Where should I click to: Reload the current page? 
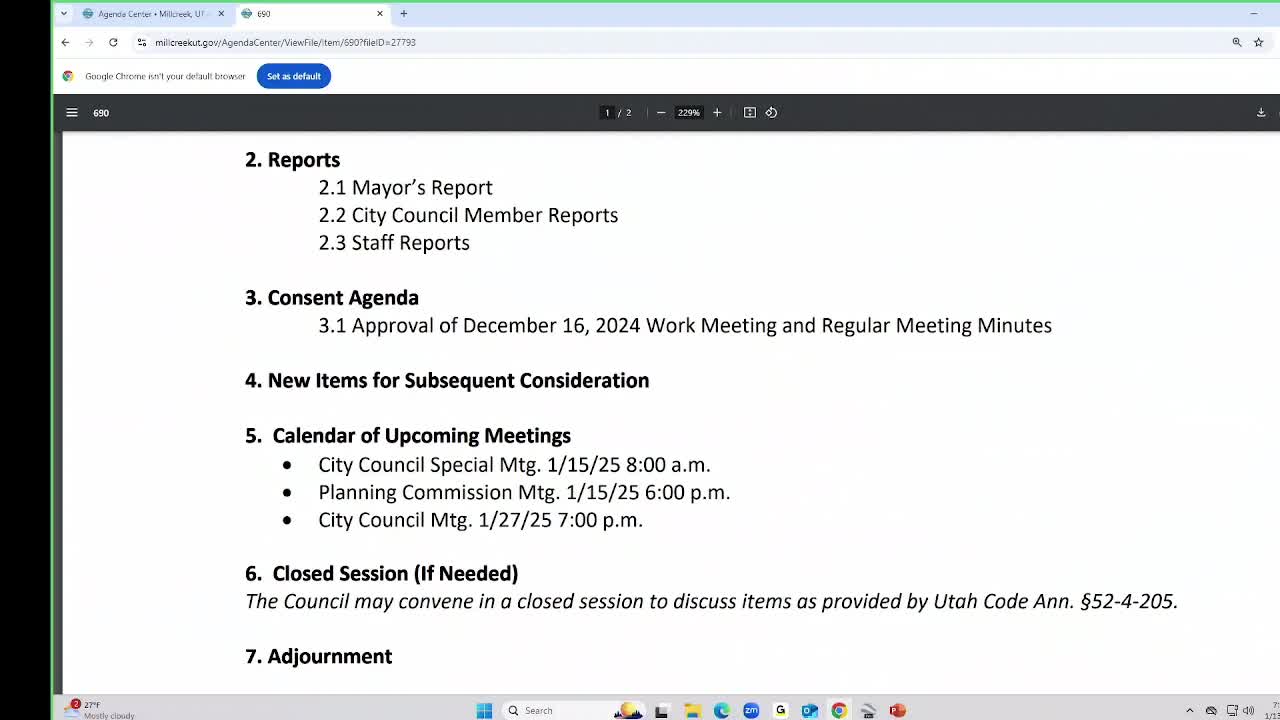(x=113, y=43)
